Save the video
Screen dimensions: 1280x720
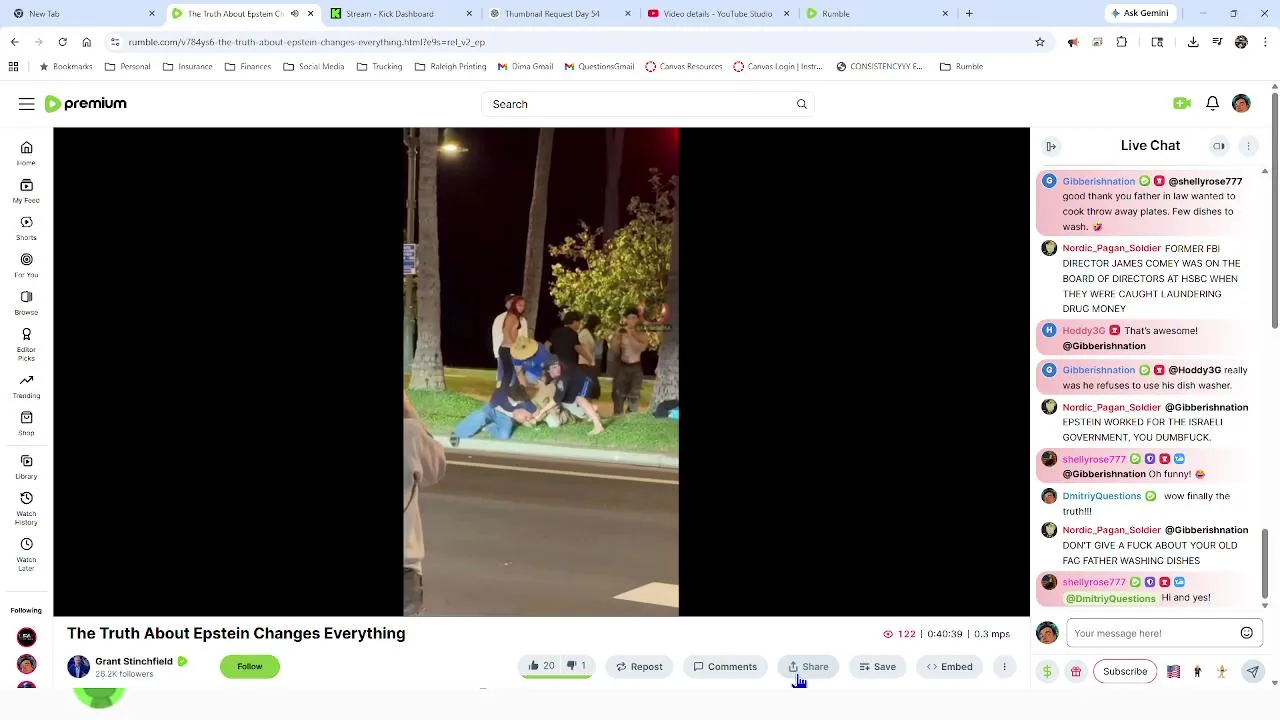(877, 667)
